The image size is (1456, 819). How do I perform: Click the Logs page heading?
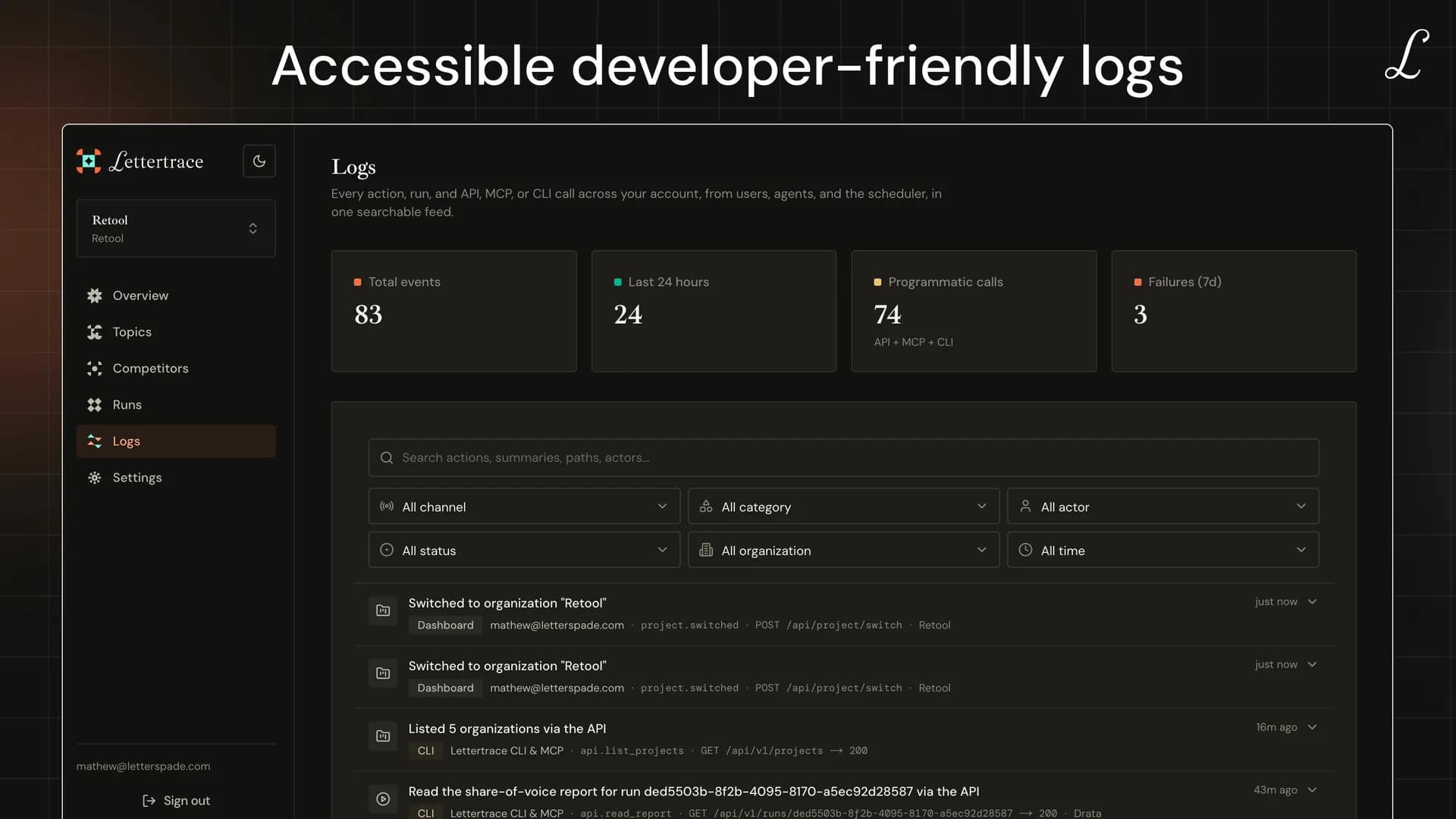[x=353, y=168]
